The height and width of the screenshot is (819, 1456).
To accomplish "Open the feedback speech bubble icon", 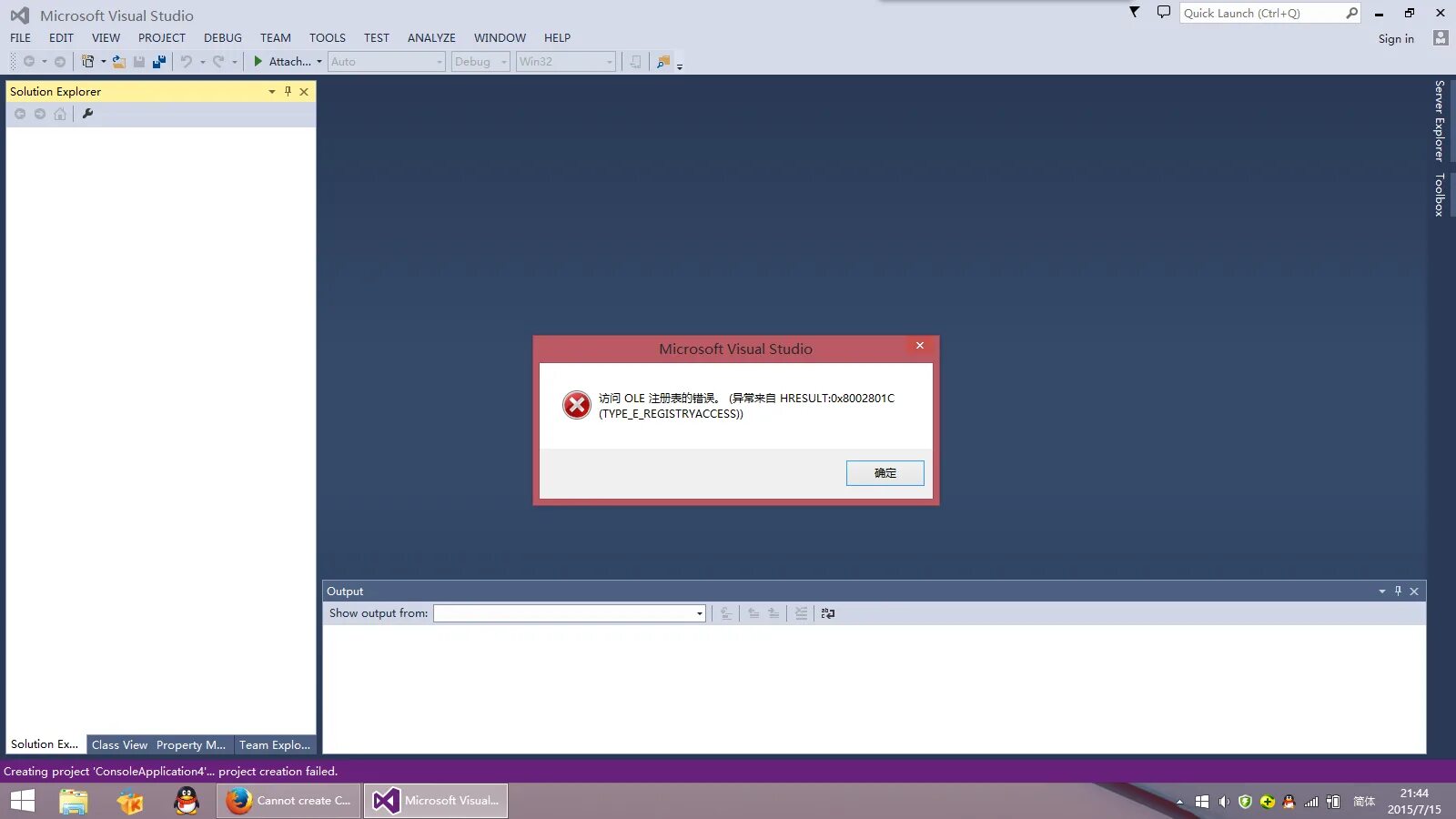I will (x=1164, y=12).
